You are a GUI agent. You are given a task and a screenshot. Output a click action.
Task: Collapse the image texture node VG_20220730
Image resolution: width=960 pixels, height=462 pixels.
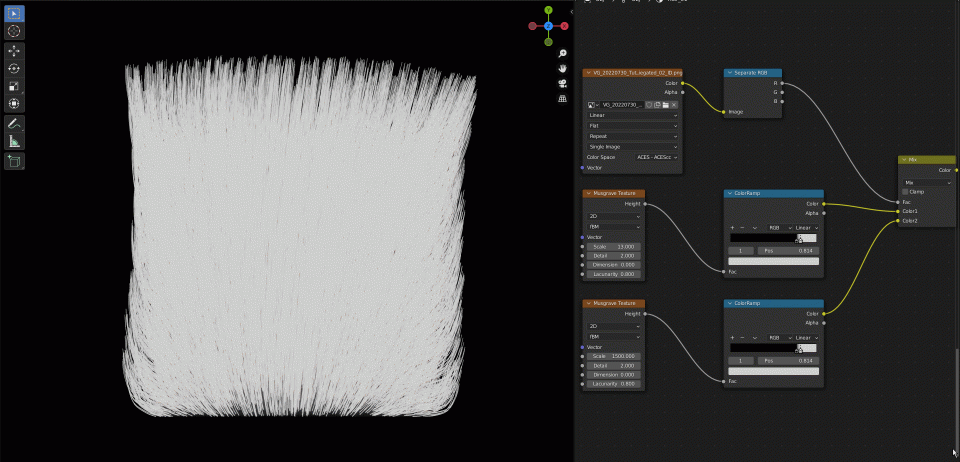(588, 73)
